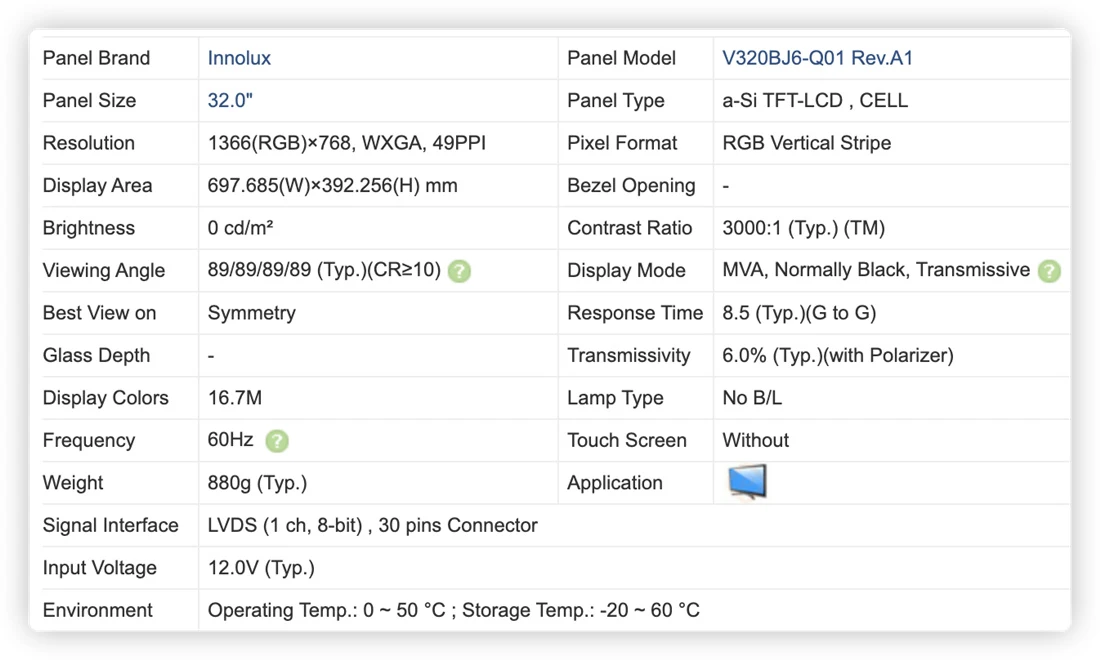
Task: Click the monitor application icon
Action: point(747,482)
